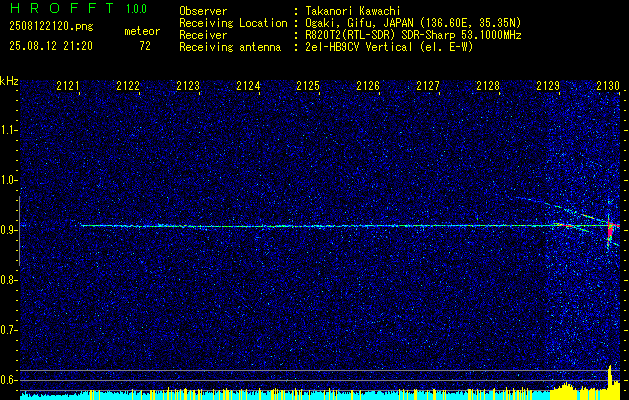
Task: Click the 1.1 kHz axis label
Action: [x=7, y=130]
